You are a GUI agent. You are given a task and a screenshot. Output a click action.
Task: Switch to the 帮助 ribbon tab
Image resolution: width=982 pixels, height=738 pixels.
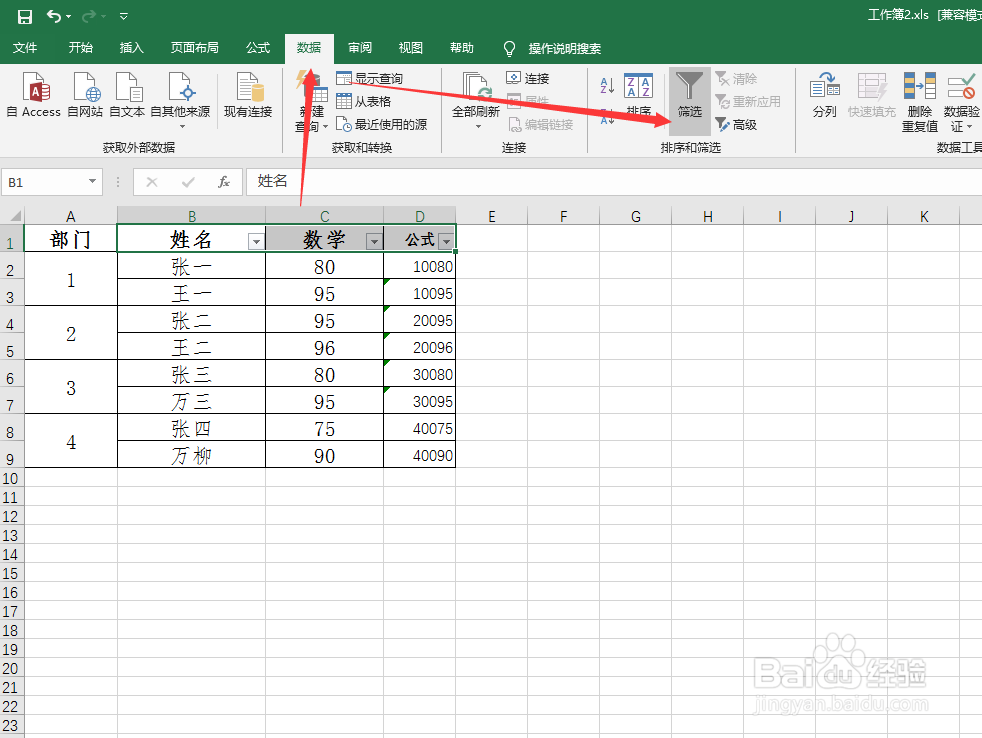pyautogui.click(x=462, y=48)
